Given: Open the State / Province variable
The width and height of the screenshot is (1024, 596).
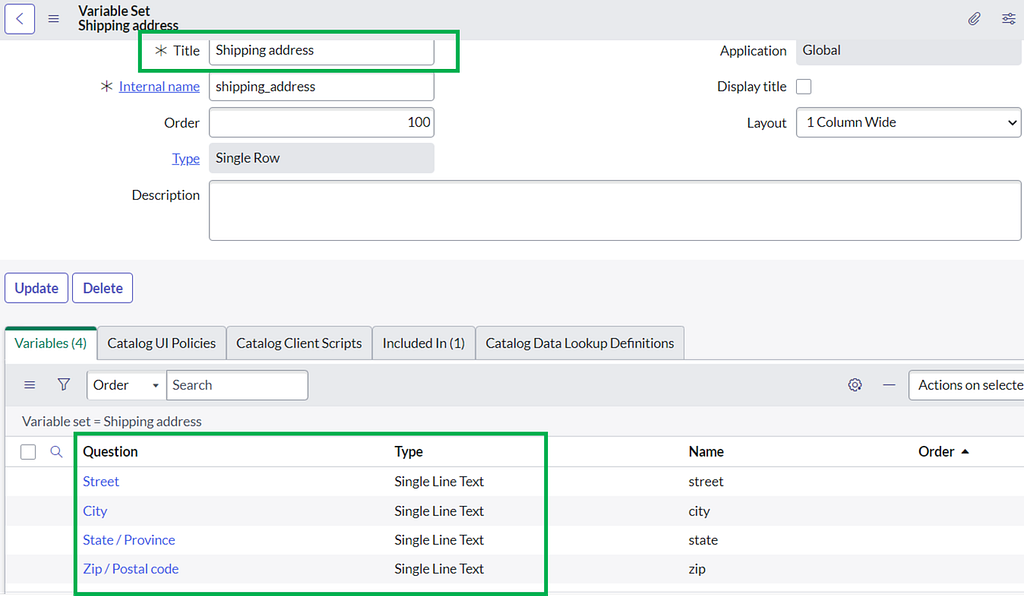Looking at the screenshot, I should pyautogui.click(x=129, y=540).
